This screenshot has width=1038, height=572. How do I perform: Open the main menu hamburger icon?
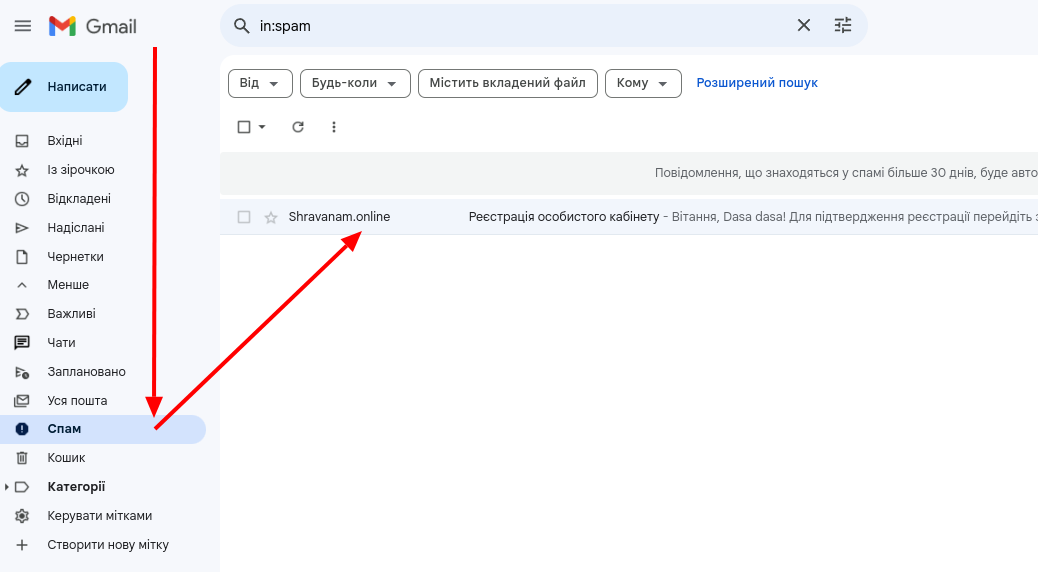pos(22,26)
